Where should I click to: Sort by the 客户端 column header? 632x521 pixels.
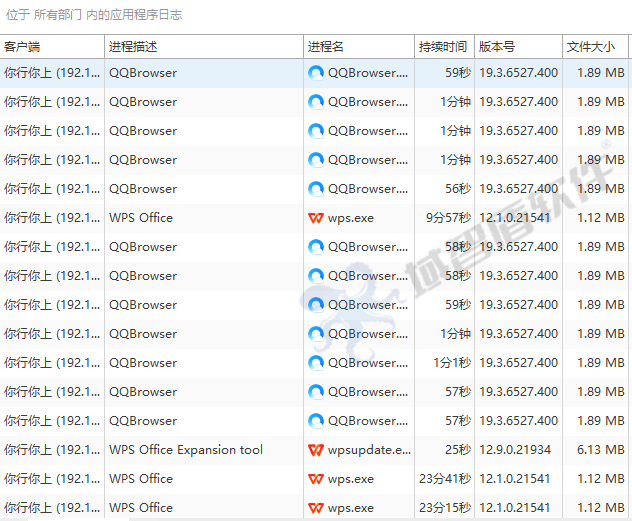click(x=52, y=47)
